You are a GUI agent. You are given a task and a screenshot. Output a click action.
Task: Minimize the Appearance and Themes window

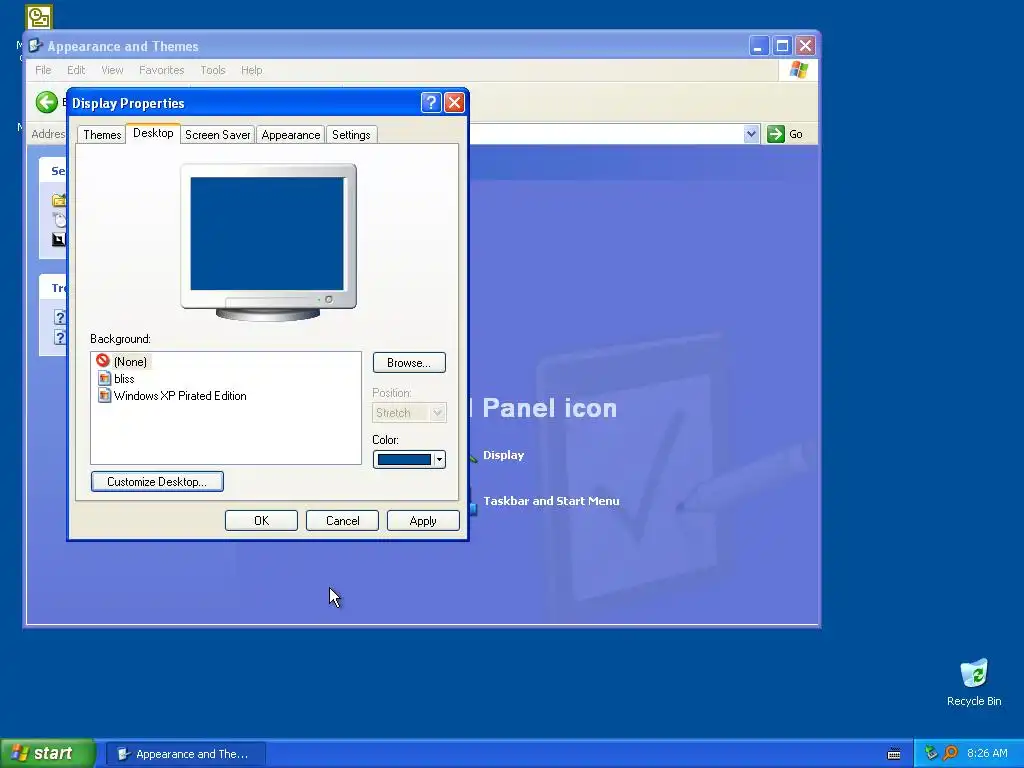(758, 46)
